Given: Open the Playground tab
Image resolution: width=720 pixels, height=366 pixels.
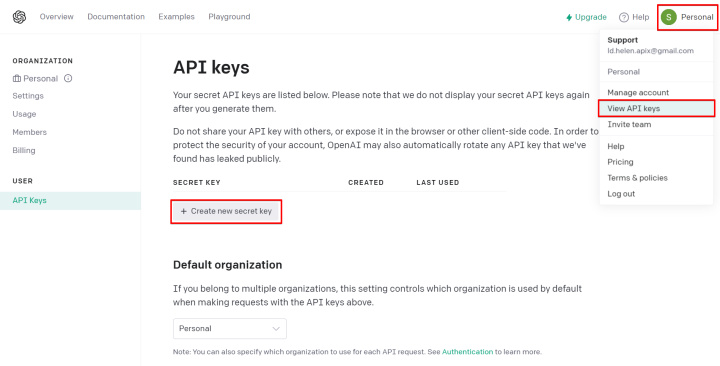Looking at the screenshot, I should [x=229, y=17].
